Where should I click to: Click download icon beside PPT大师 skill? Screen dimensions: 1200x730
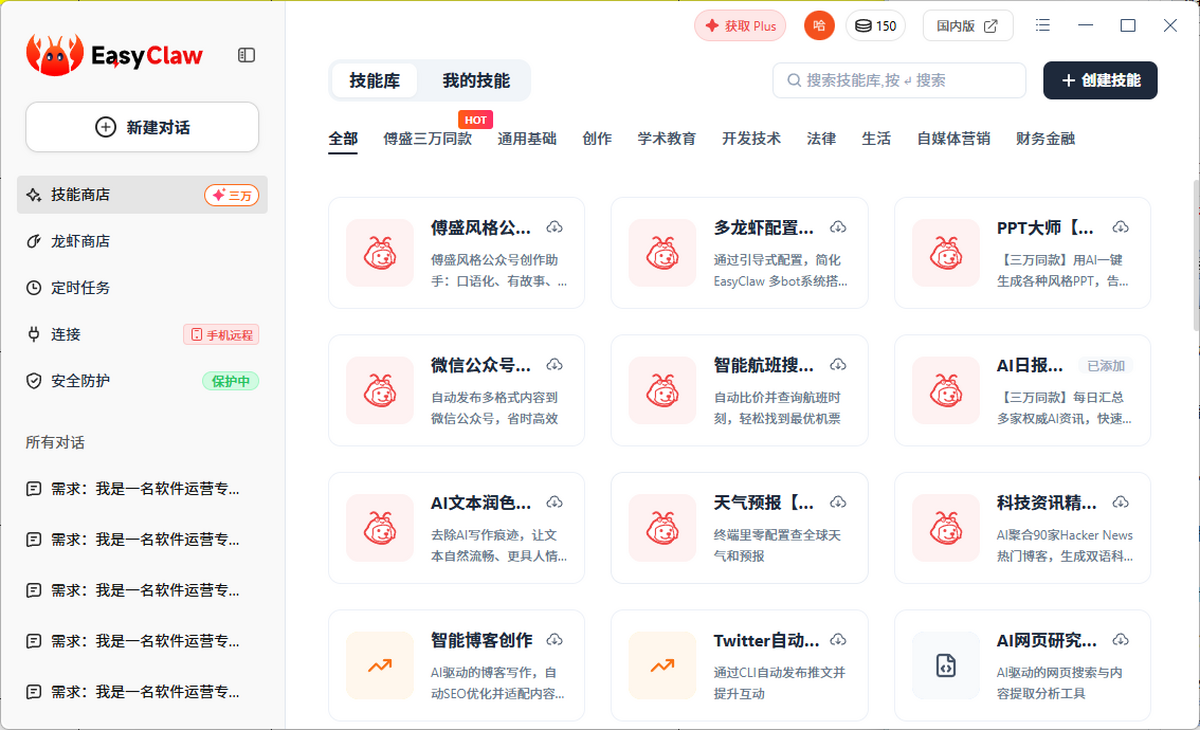tap(1121, 227)
